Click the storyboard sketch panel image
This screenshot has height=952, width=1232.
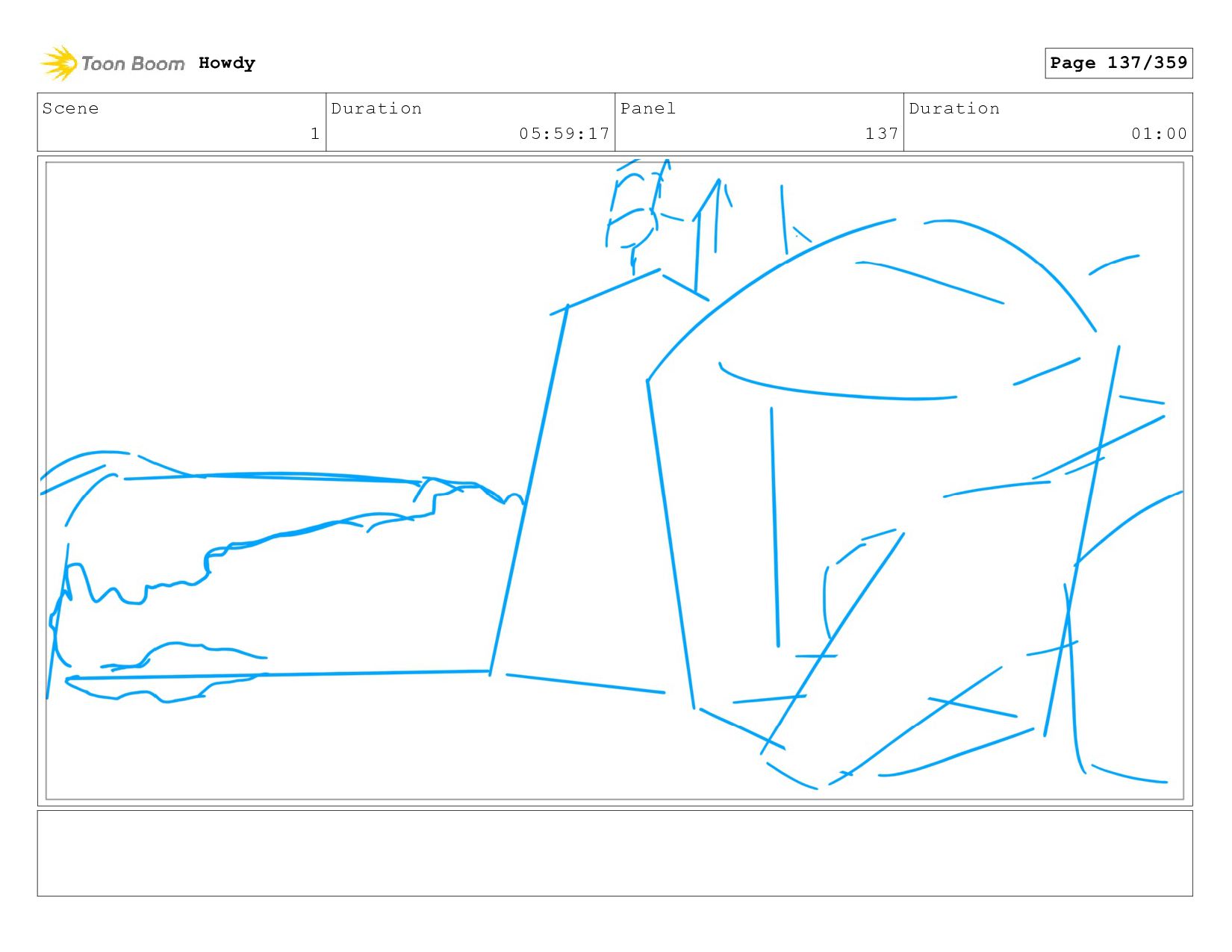click(615, 481)
